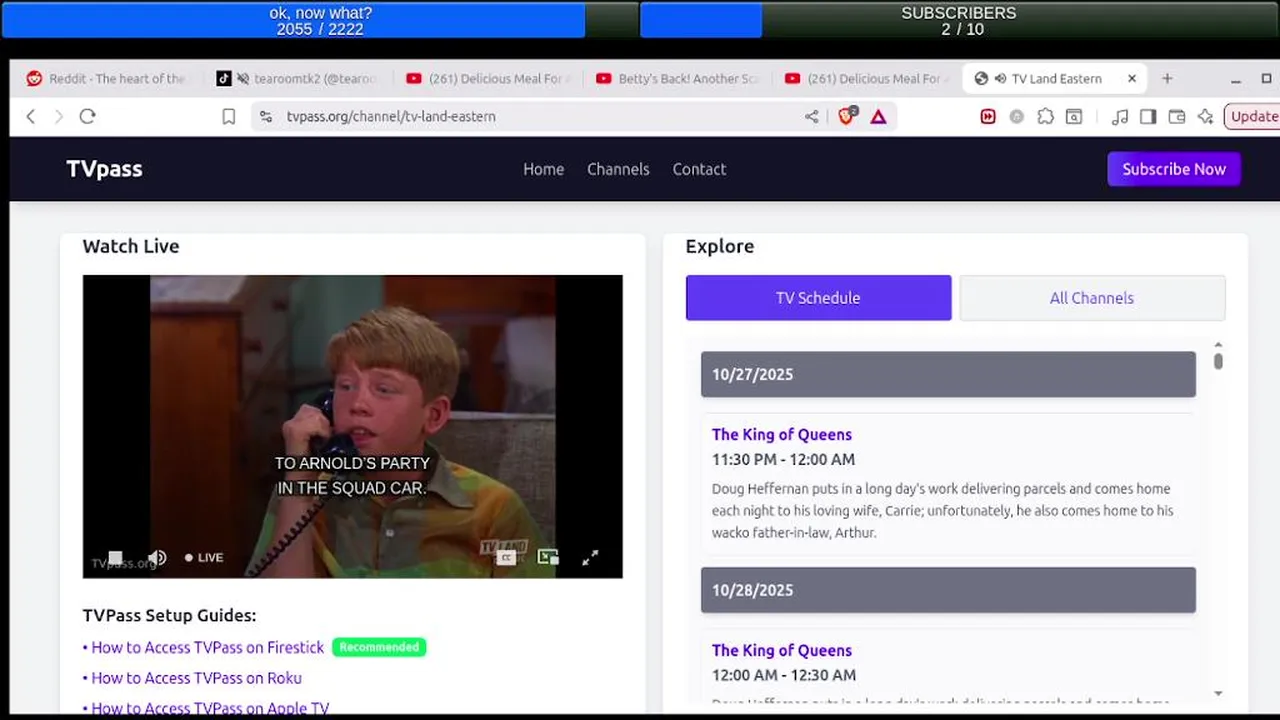
Task: Click the gray round extension icon
Action: (1016, 116)
